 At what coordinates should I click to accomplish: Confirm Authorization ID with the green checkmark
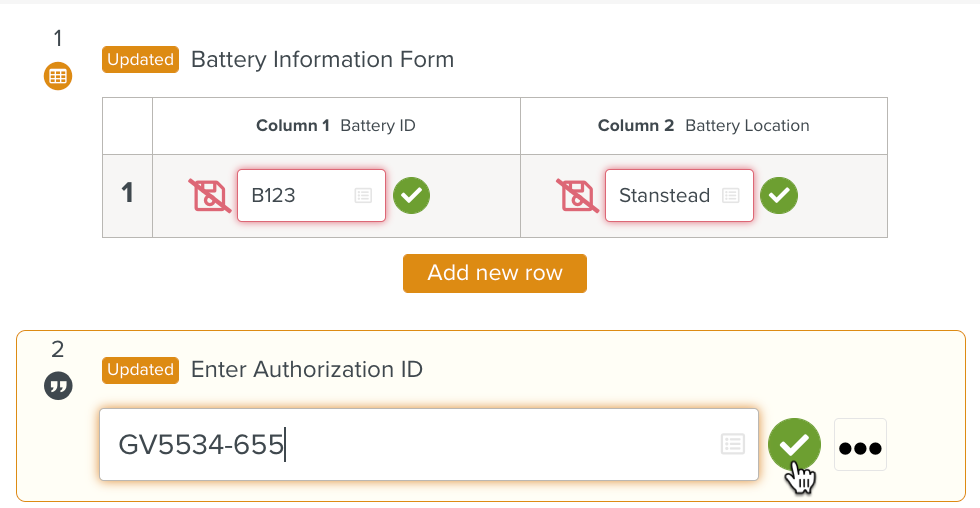(x=794, y=444)
